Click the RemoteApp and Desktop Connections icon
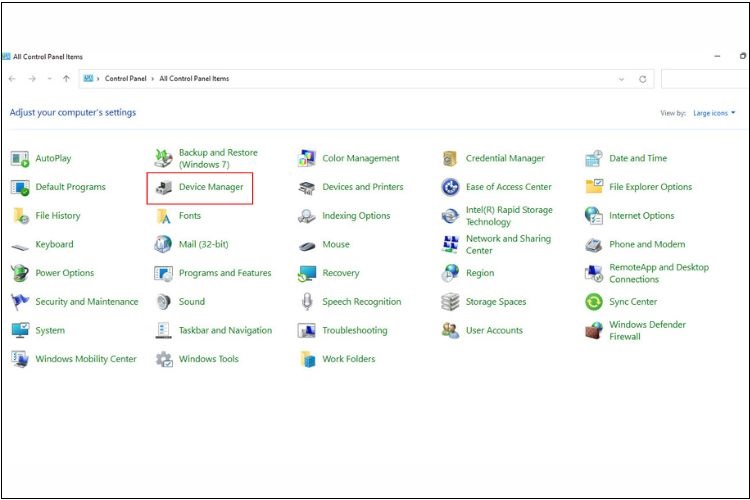 tap(594, 273)
